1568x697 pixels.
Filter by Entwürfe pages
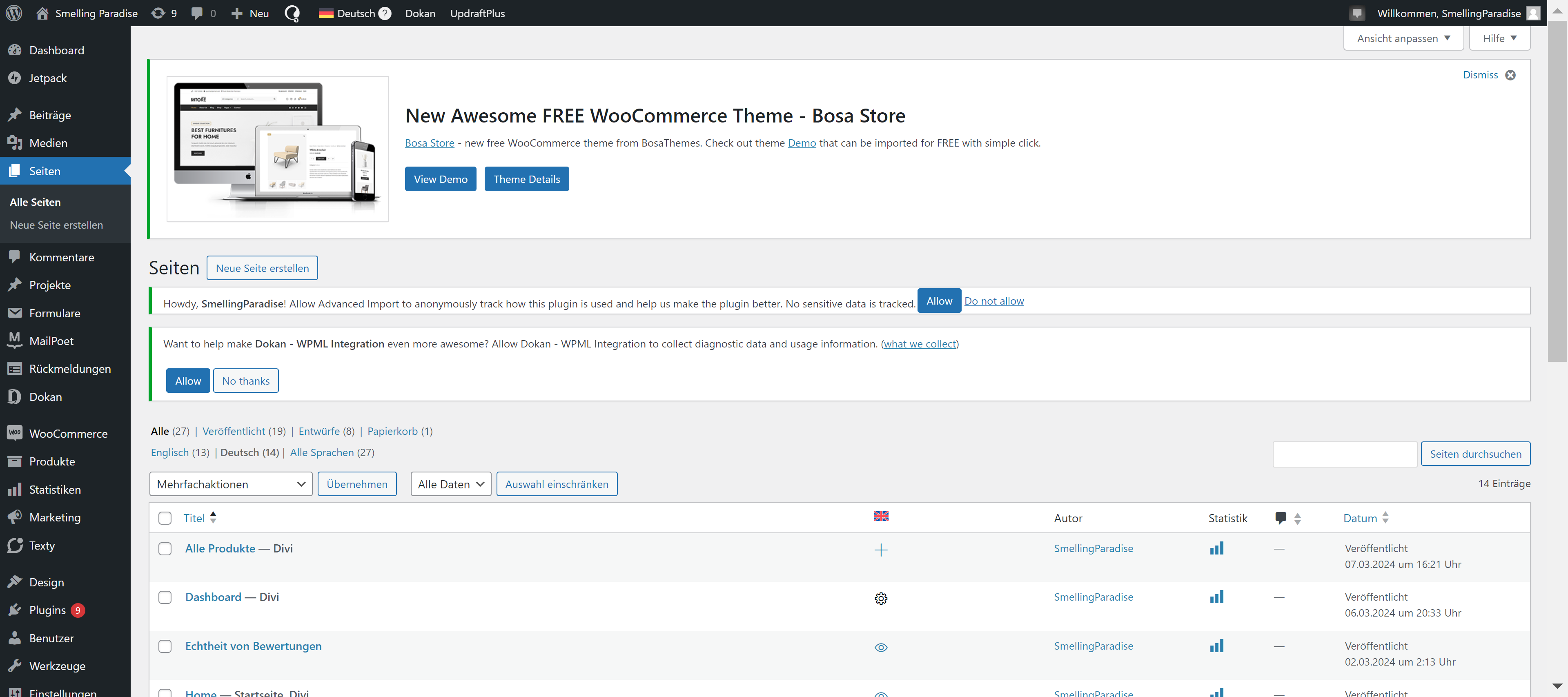click(x=319, y=431)
